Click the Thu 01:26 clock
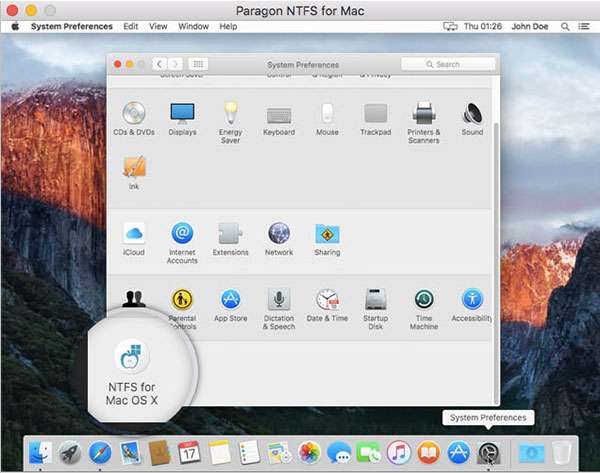Viewport: 600px width, 473px height. coord(483,26)
